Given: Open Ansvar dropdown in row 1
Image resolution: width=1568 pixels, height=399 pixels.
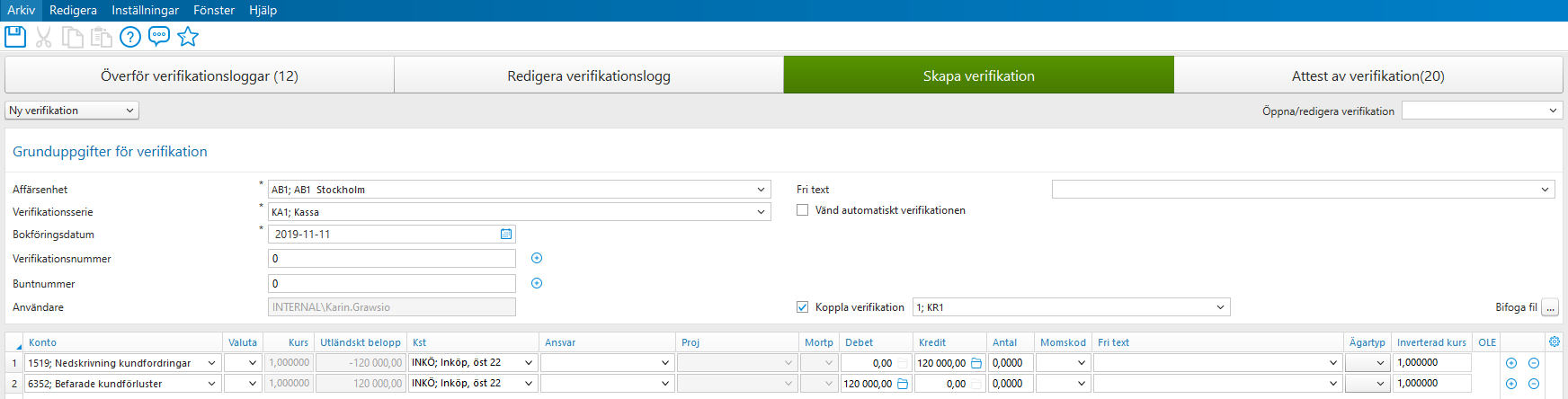Looking at the screenshot, I should point(665,363).
